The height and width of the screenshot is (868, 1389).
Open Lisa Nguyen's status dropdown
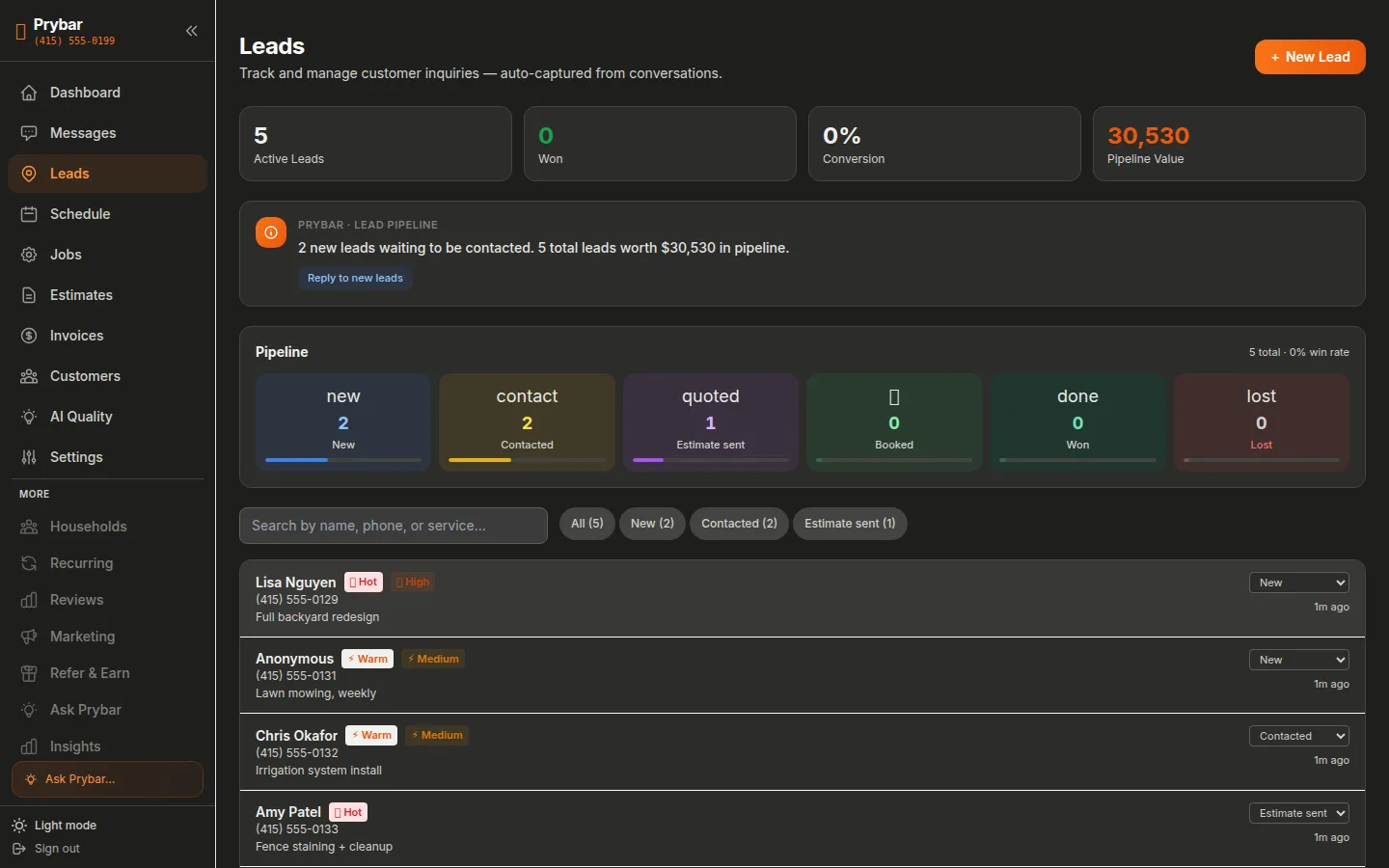tap(1298, 583)
